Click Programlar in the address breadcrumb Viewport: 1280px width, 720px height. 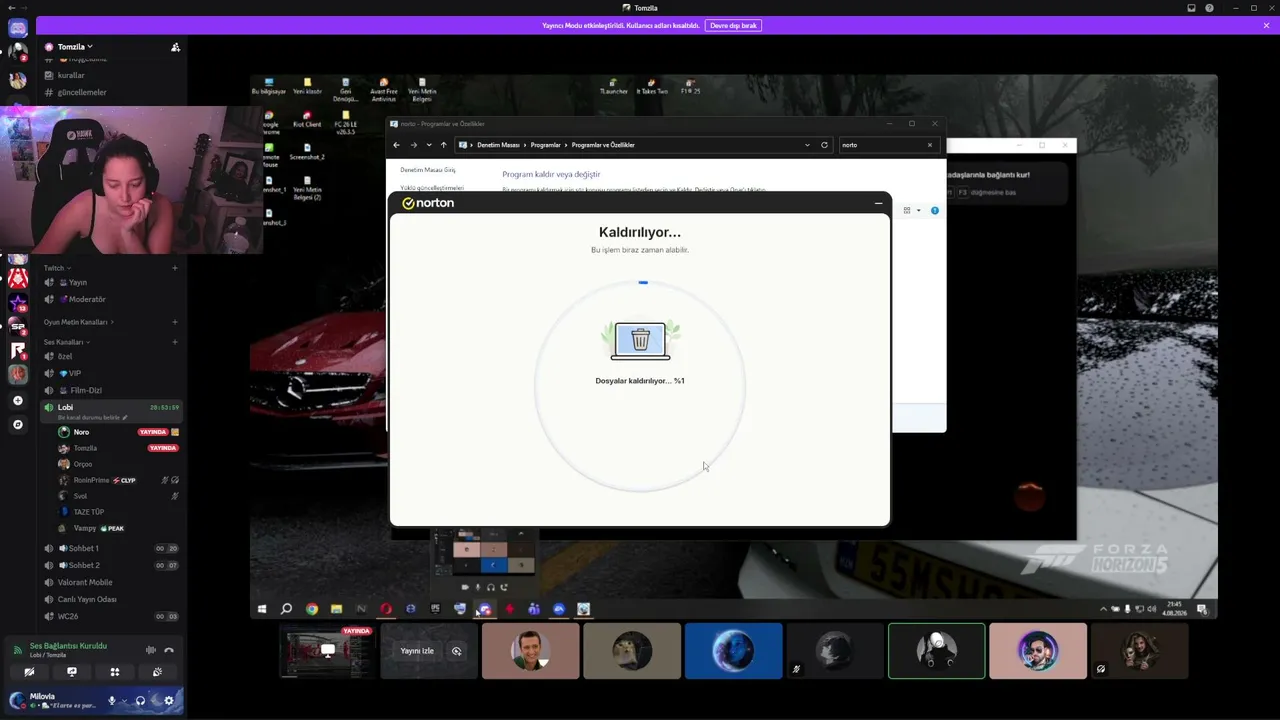coord(545,145)
